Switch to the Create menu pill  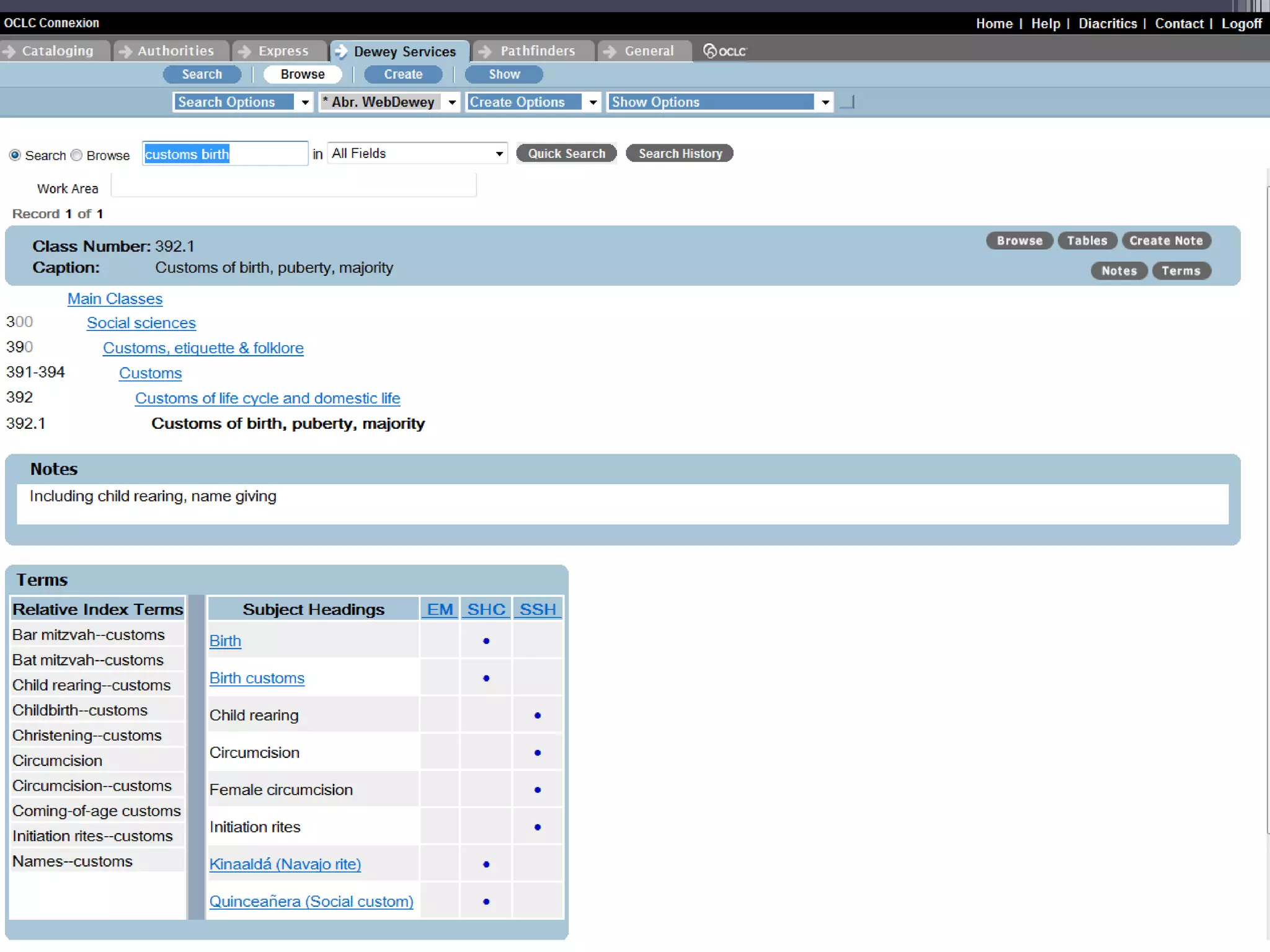coord(403,74)
